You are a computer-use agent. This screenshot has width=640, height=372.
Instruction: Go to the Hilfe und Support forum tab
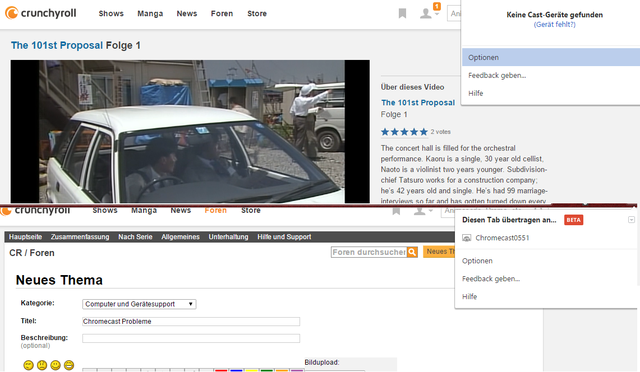(x=284, y=237)
